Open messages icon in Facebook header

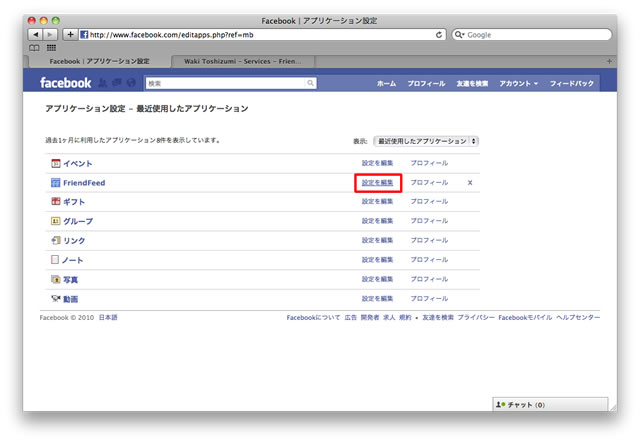point(117,83)
